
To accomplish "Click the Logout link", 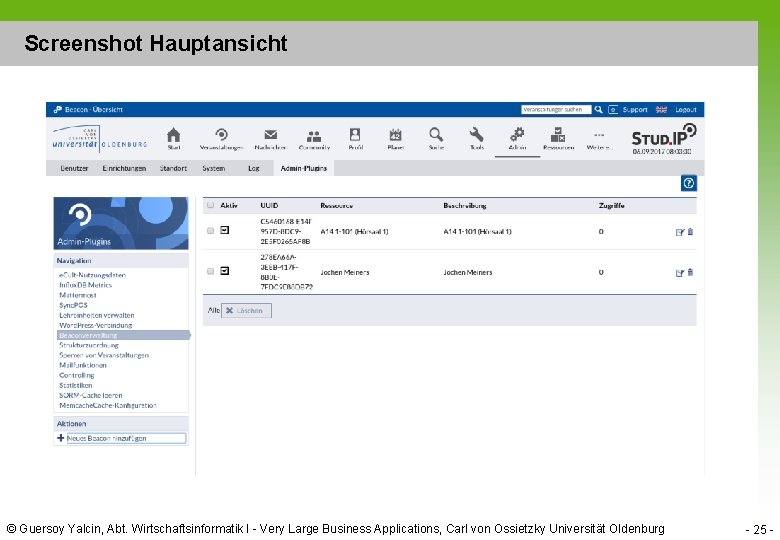I will click(x=685, y=109).
